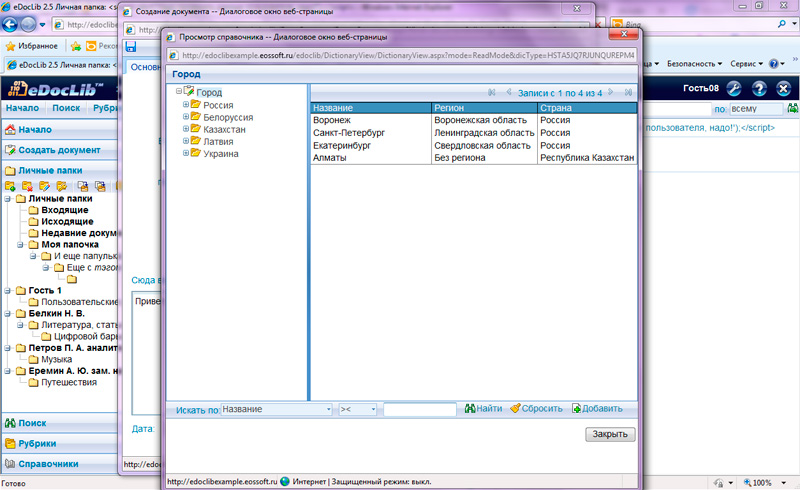This screenshot has height=490, width=800.
Task: Click the Добавить button
Action: click(x=597, y=409)
